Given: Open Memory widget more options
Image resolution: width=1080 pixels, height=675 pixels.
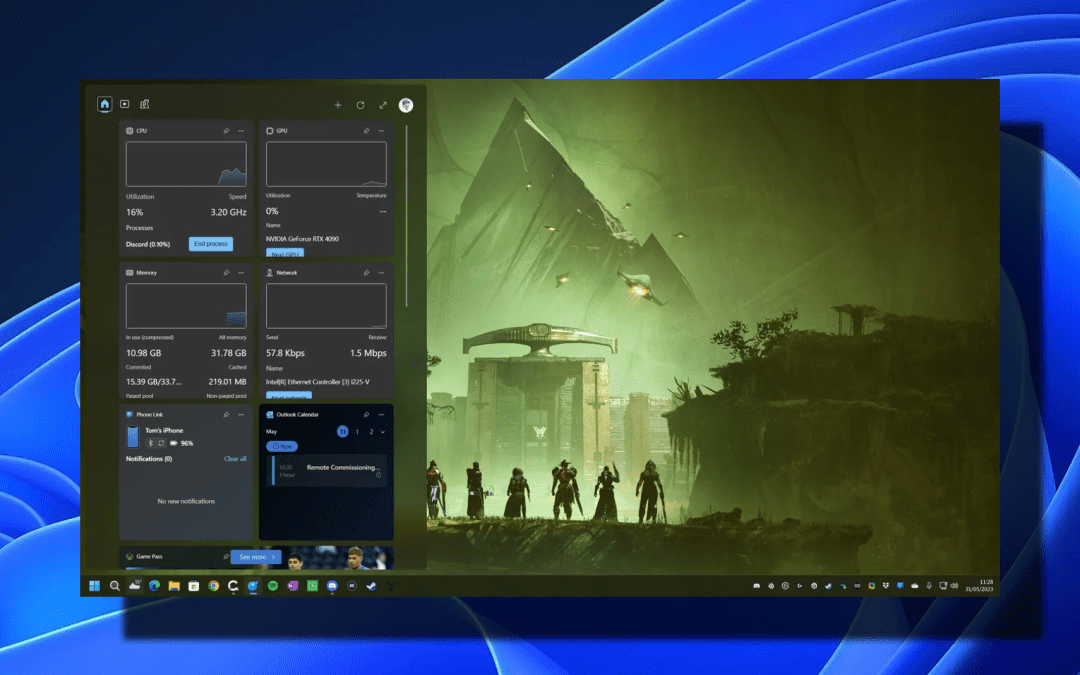Looking at the screenshot, I should click(x=241, y=273).
